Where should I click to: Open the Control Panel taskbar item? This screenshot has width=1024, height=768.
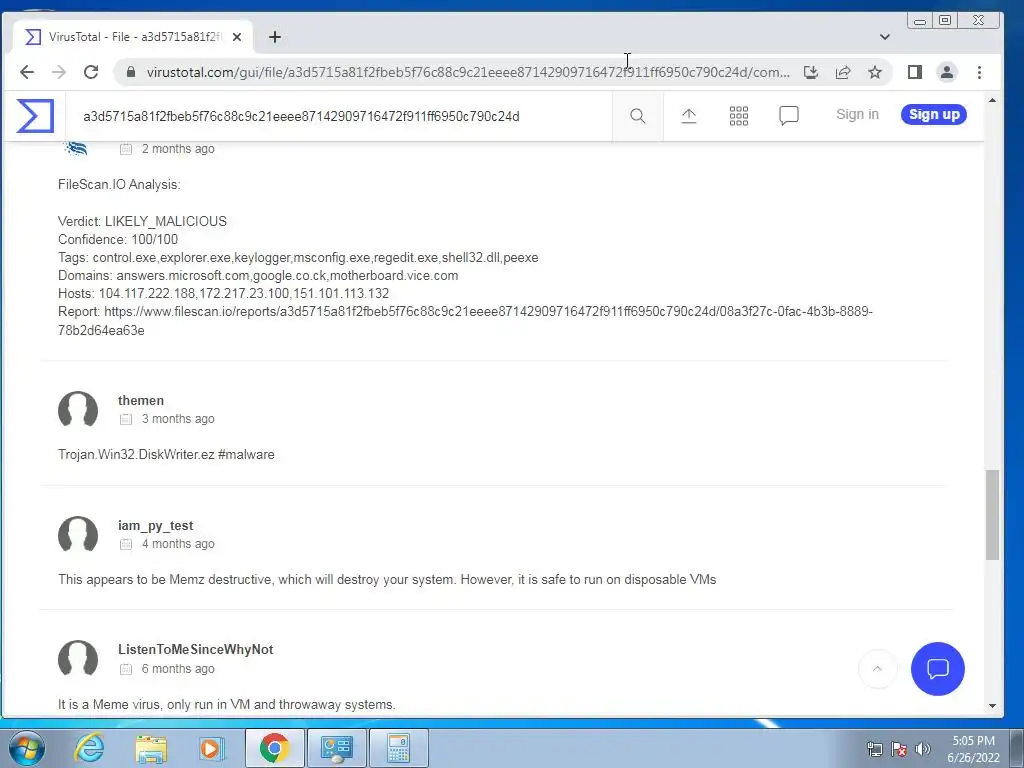336,748
